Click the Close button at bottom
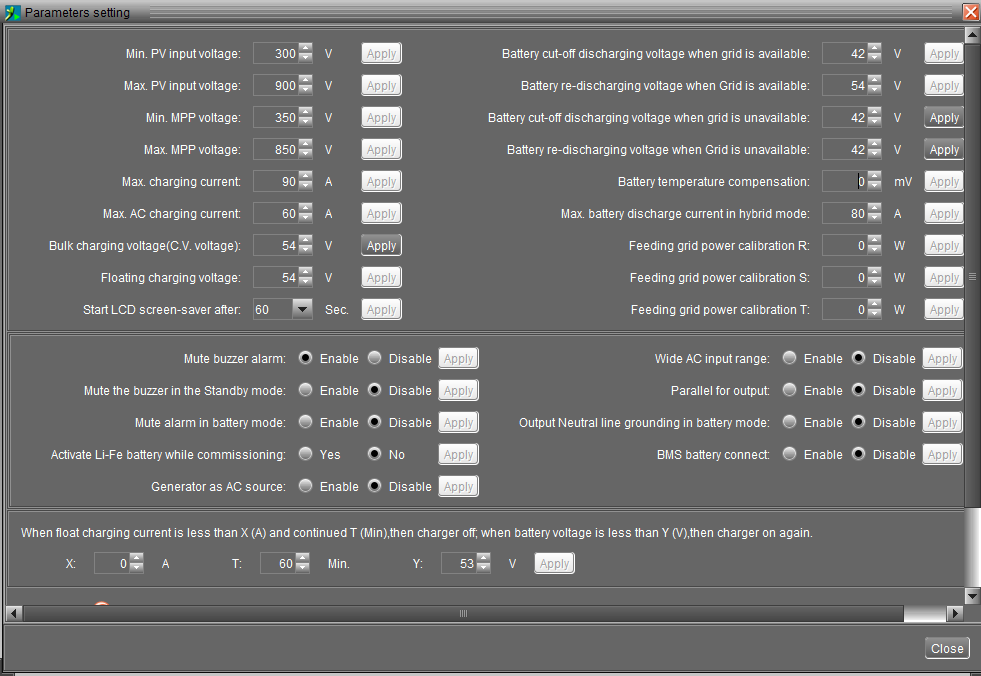 (x=947, y=648)
